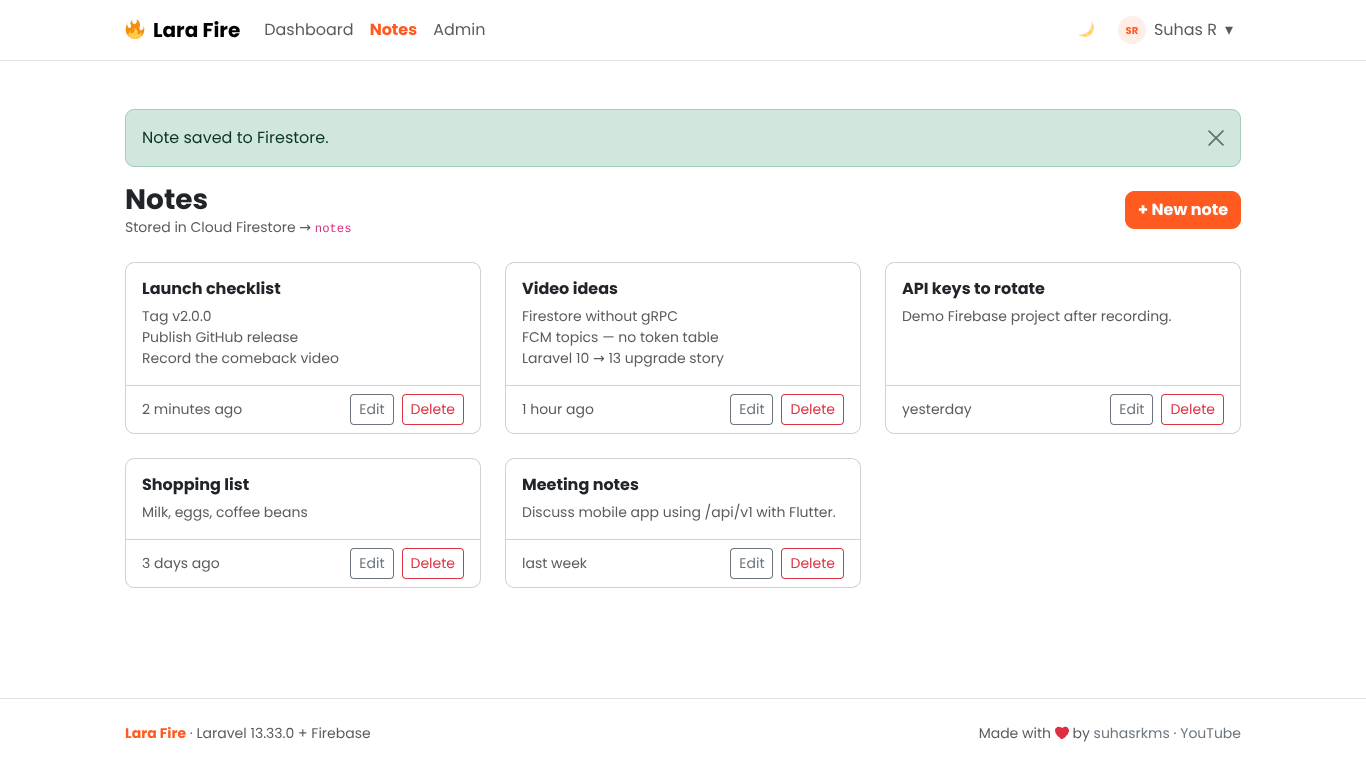
Task: Click the 'Notes' page heading
Action: (x=166, y=199)
